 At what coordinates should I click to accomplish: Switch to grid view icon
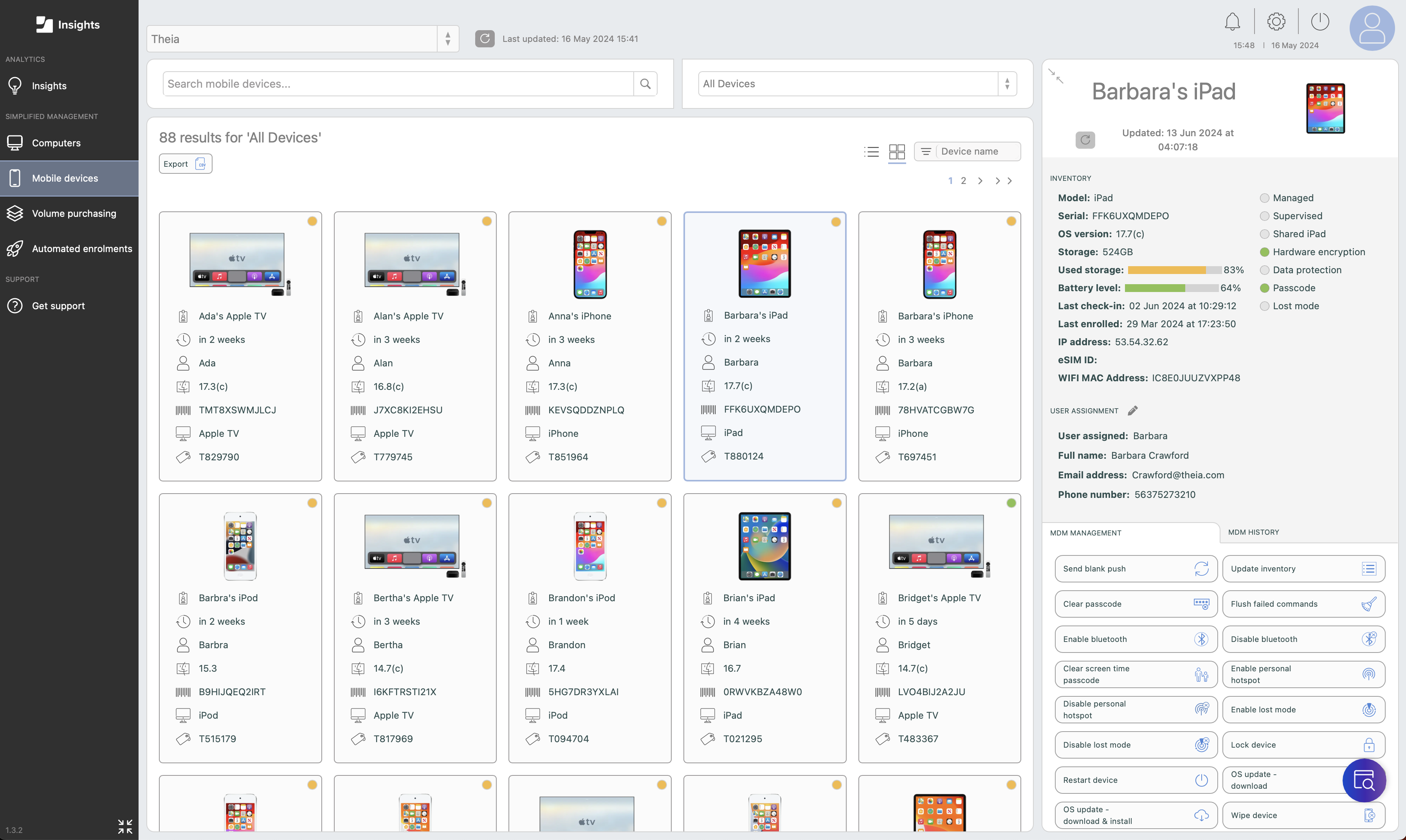click(897, 152)
